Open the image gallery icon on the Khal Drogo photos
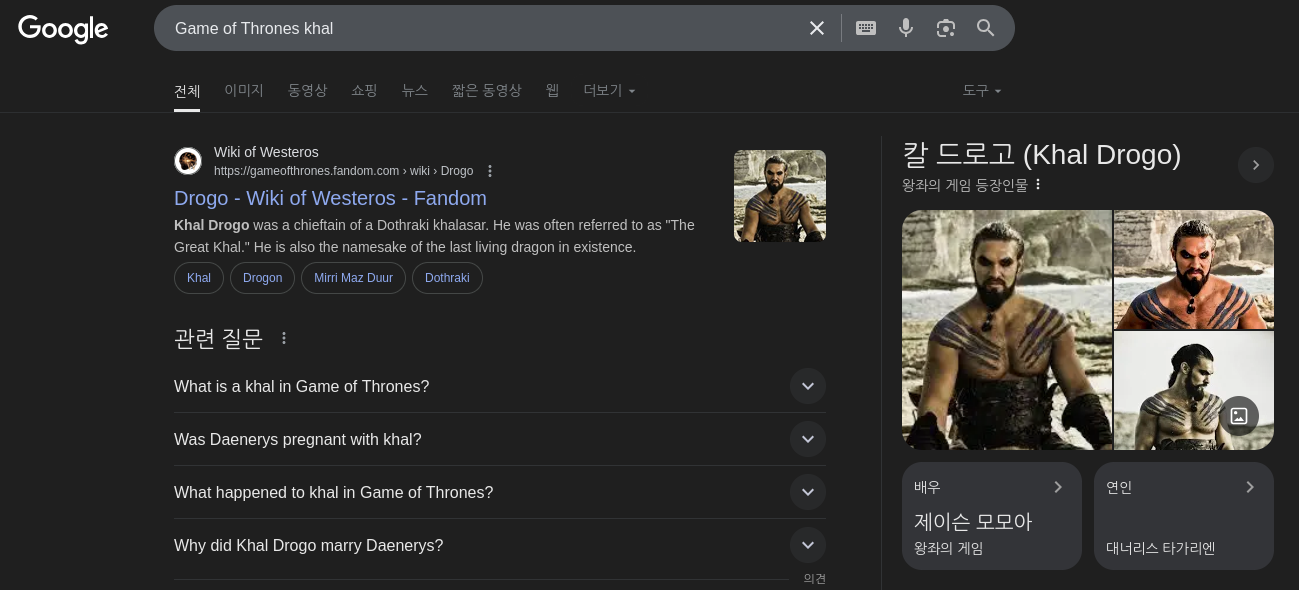The image size is (1299, 590). 1239,416
